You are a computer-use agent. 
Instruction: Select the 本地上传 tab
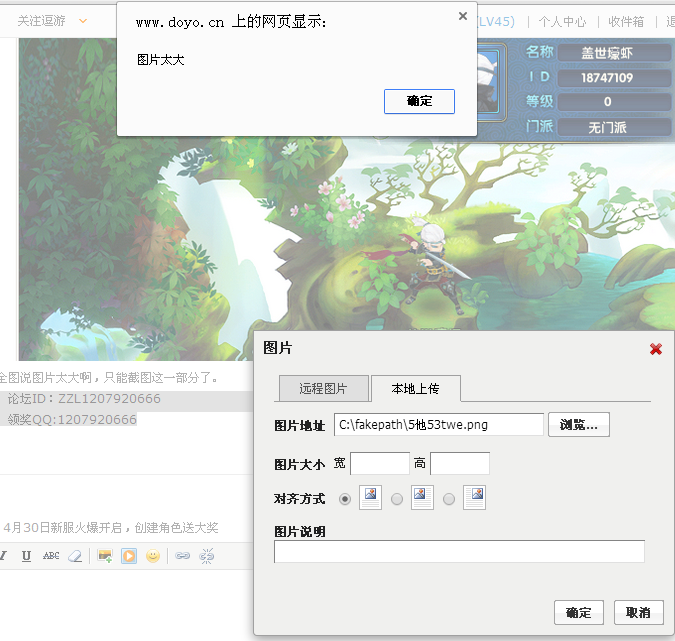pyautogui.click(x=415, y=389)
